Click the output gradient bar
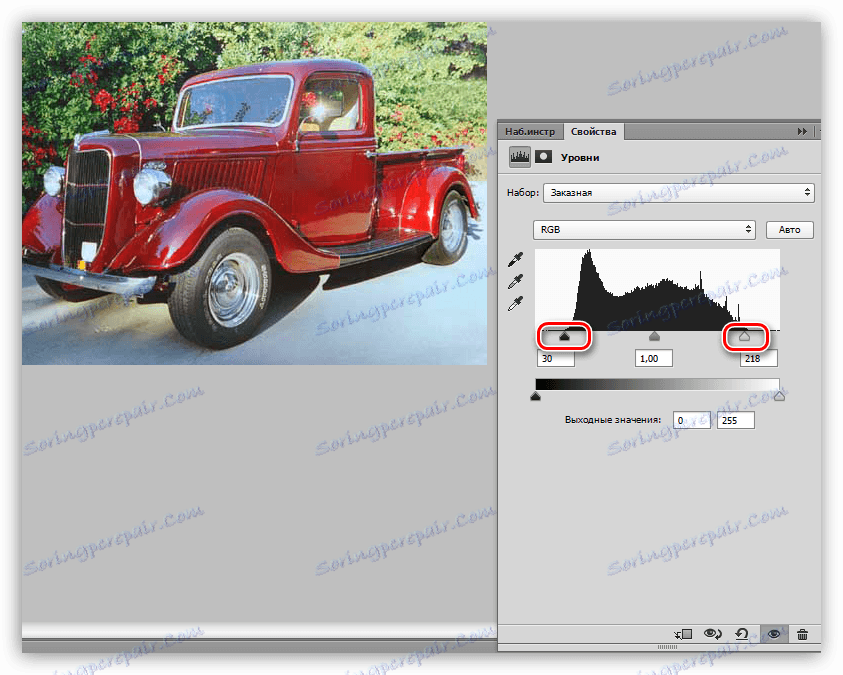 pyautogui.click(x=657, y=384)
